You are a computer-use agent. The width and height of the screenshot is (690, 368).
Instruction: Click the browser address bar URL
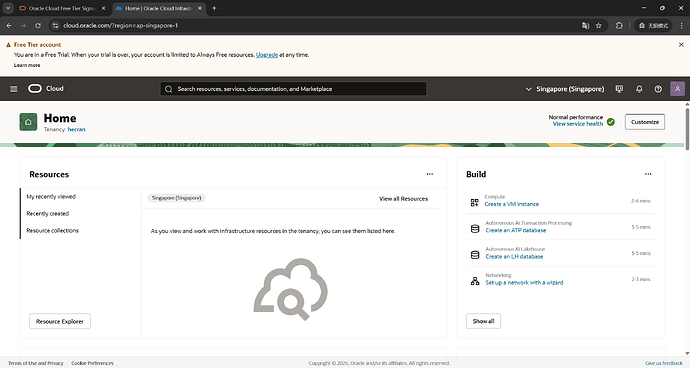pos(121,26)
